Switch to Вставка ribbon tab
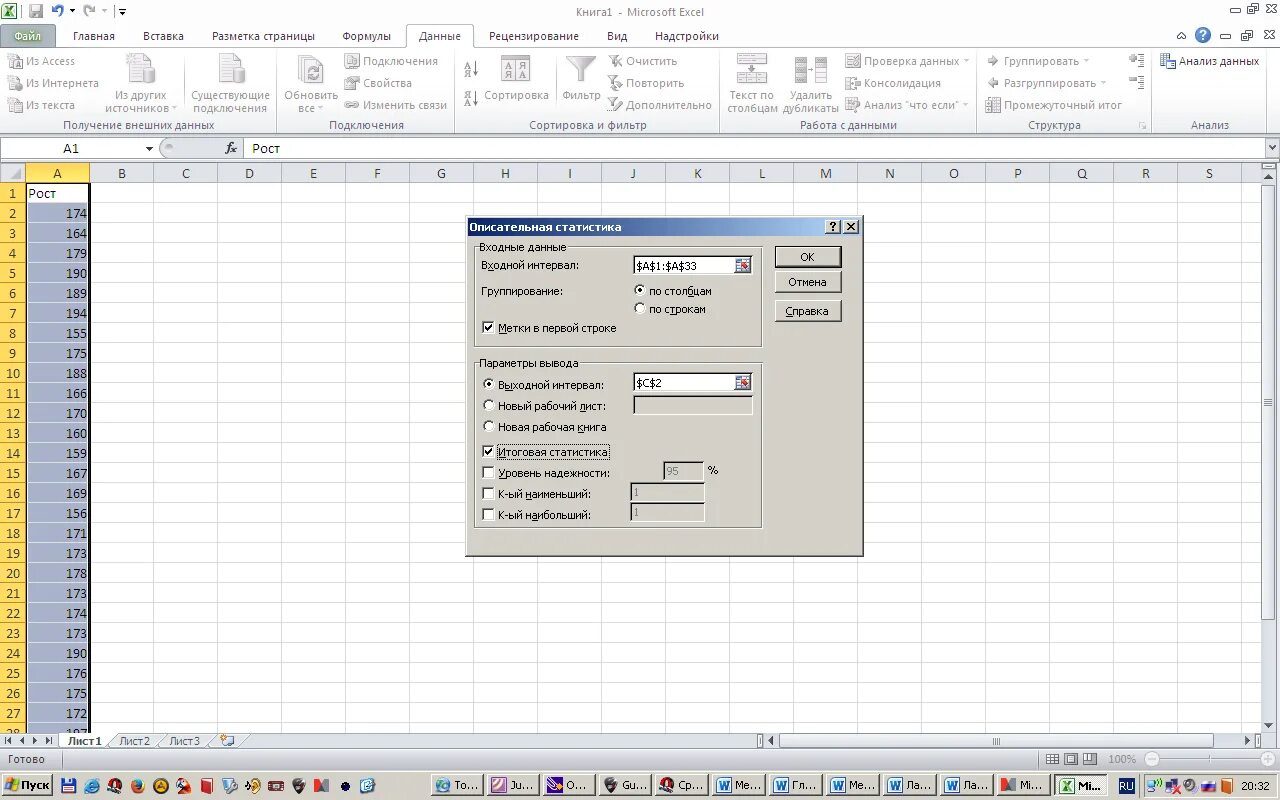The width and height of the screenshot is (1280, 800). tap(163, 36)
